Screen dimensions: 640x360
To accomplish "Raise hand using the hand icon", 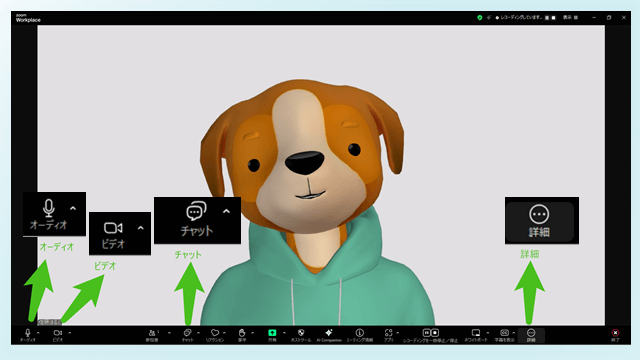I will [242, 333].
